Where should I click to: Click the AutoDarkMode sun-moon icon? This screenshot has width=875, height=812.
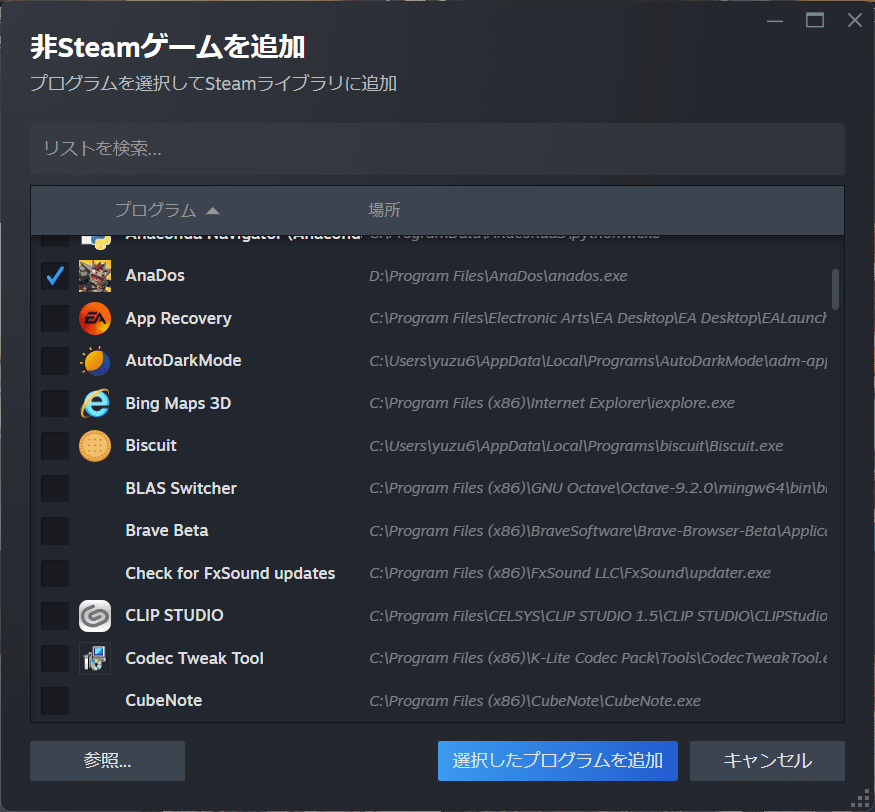click(x=95, y=361)
